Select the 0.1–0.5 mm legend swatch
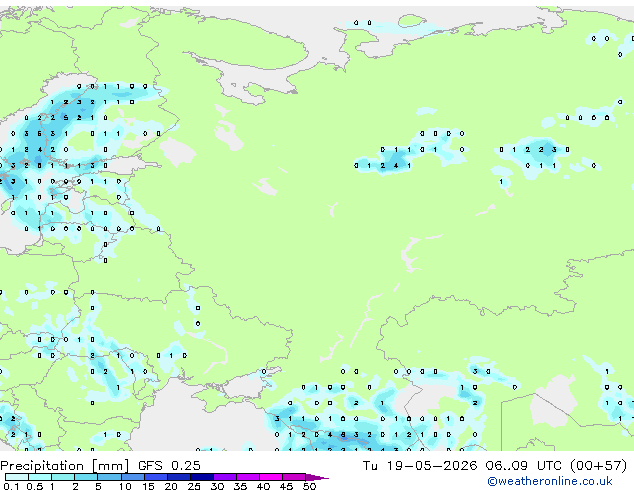Screen dimensions: 634x490 tap(17, 477)
